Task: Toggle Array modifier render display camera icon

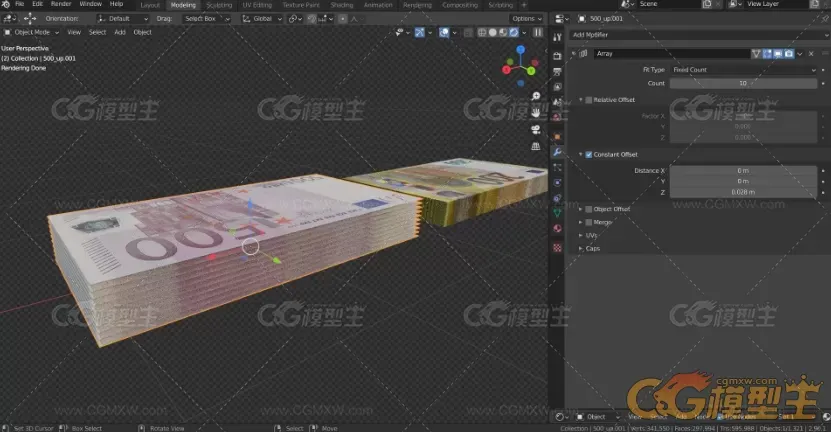Action: [x=789, y=54]
